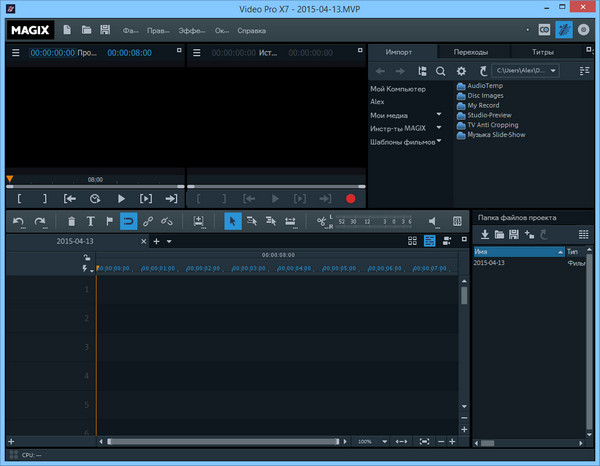Toggle the speaker mute icon

pyautogui.click(x=434, y=221)
